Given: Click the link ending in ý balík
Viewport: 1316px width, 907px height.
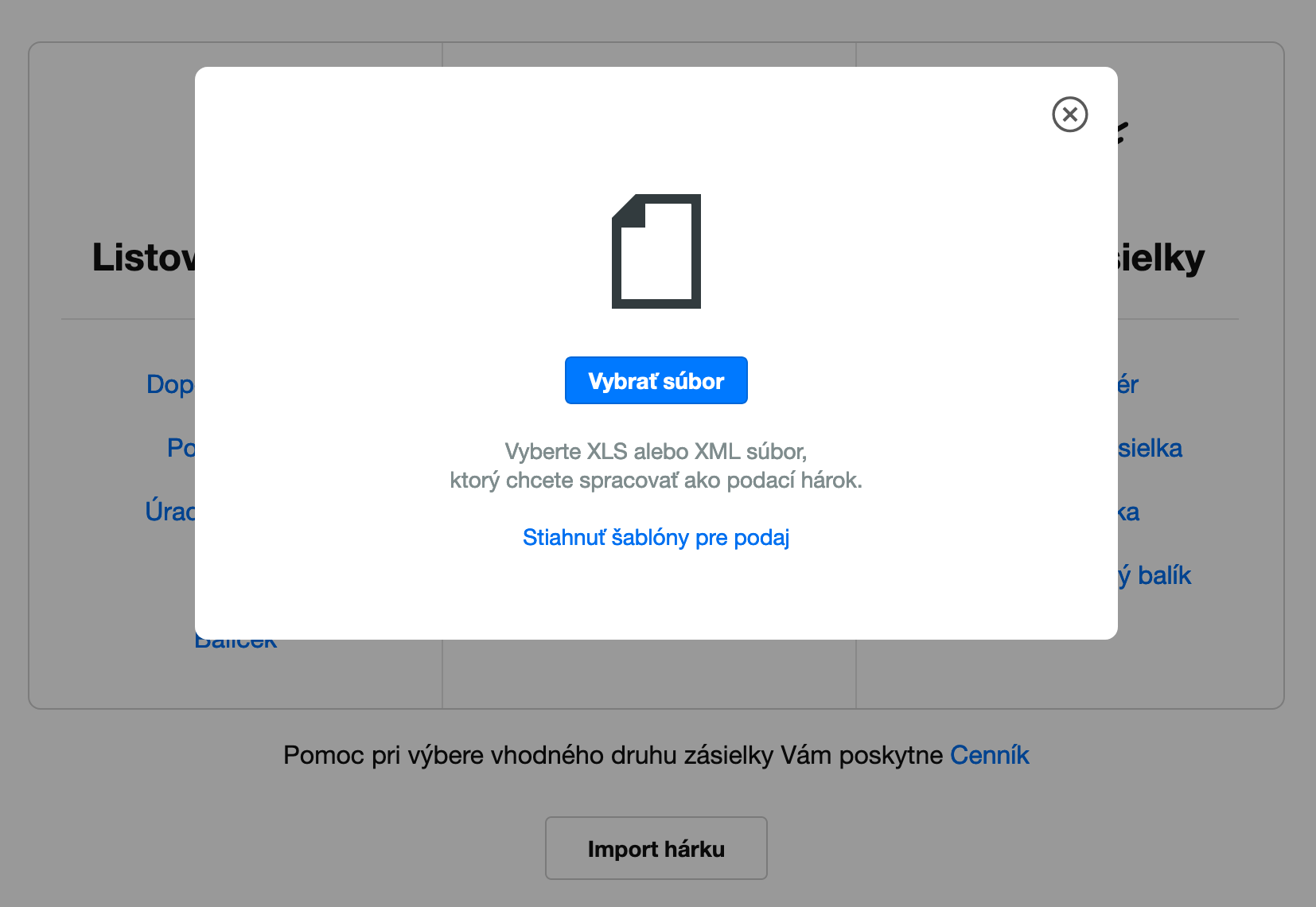Looking at the screenshot, I should coord(1154,575).
